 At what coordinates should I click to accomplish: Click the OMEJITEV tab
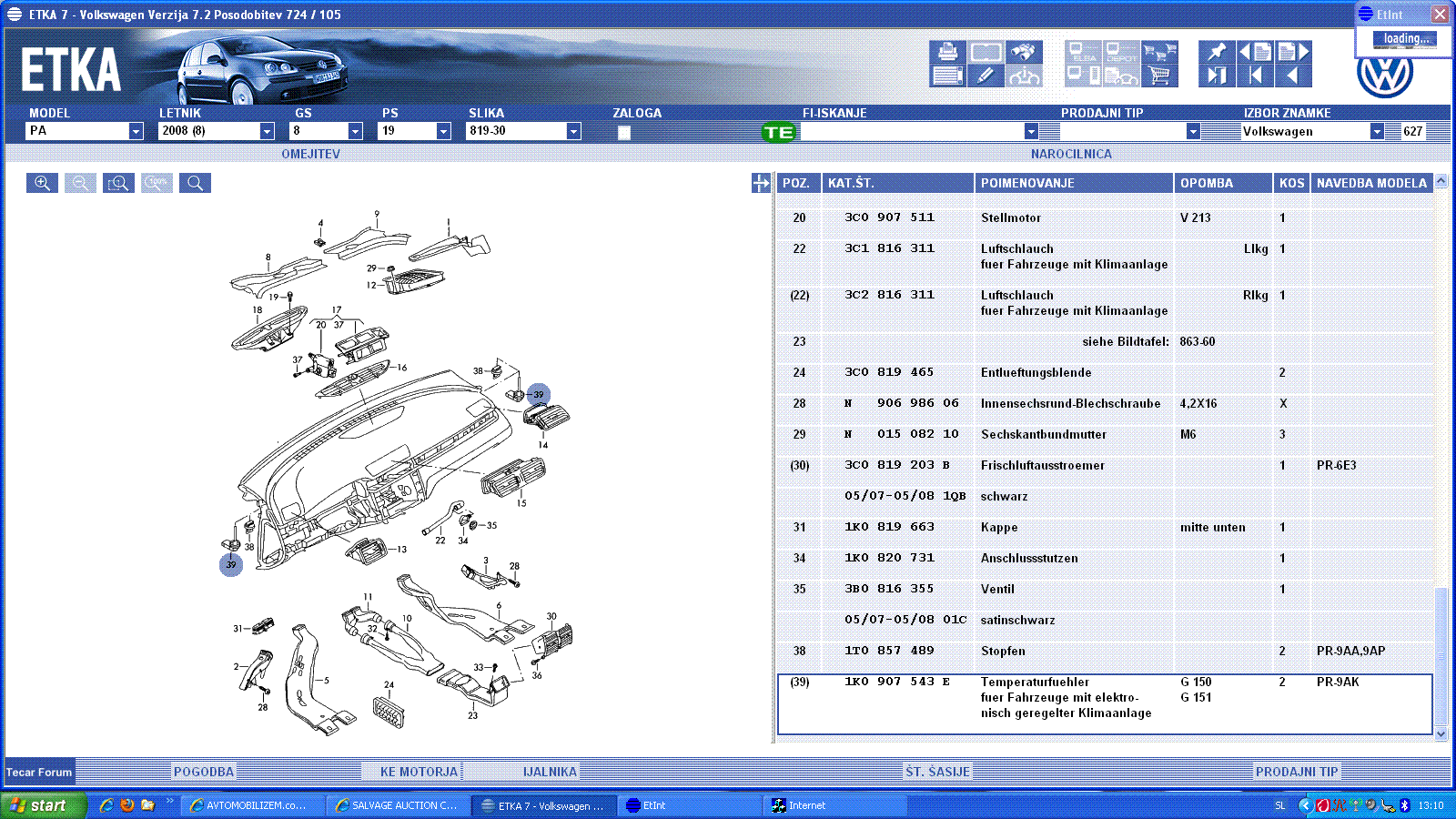pos(310,154)
